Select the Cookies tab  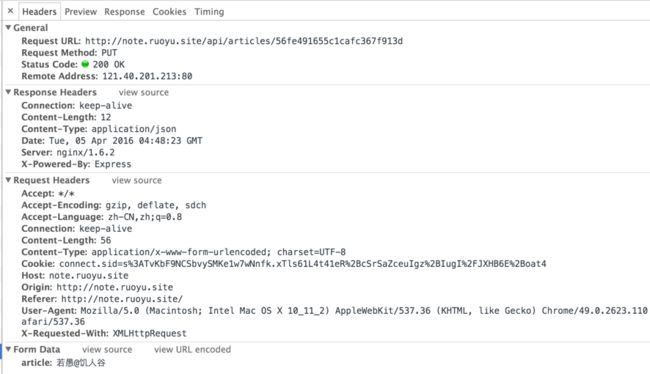point(169,12)
